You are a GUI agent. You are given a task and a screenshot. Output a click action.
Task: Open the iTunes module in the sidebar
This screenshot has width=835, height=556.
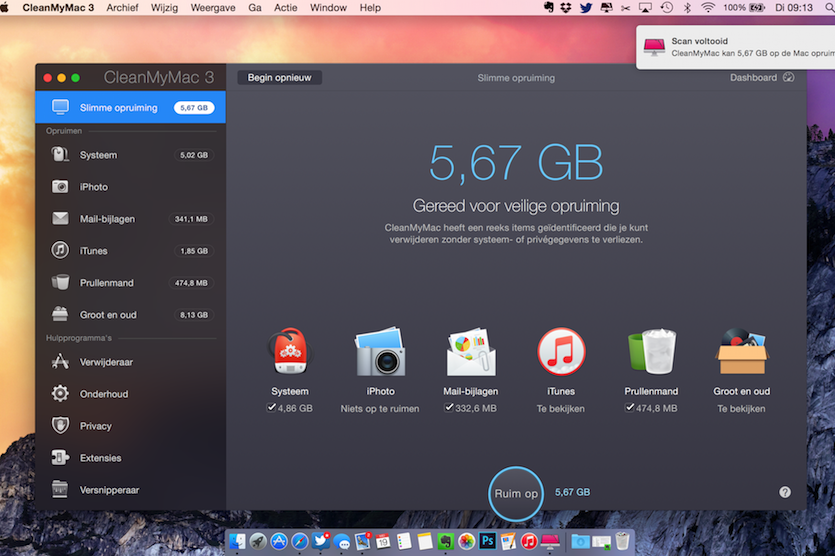tap(130, 251)
